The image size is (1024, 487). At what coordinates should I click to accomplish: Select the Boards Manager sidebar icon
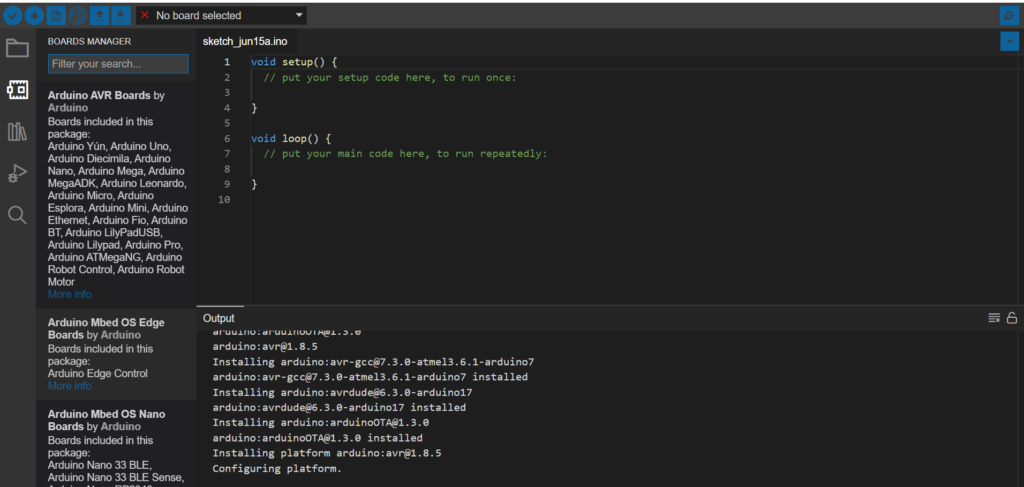[17, 89]
